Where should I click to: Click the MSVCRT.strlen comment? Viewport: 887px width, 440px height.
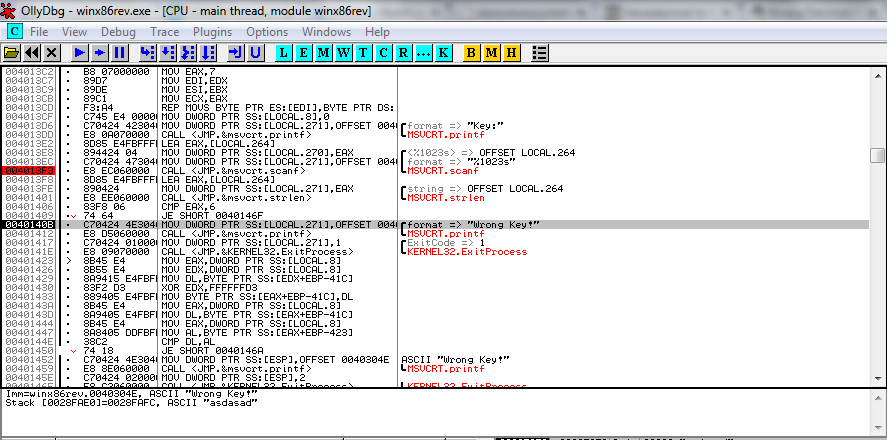tap(445, 198)
